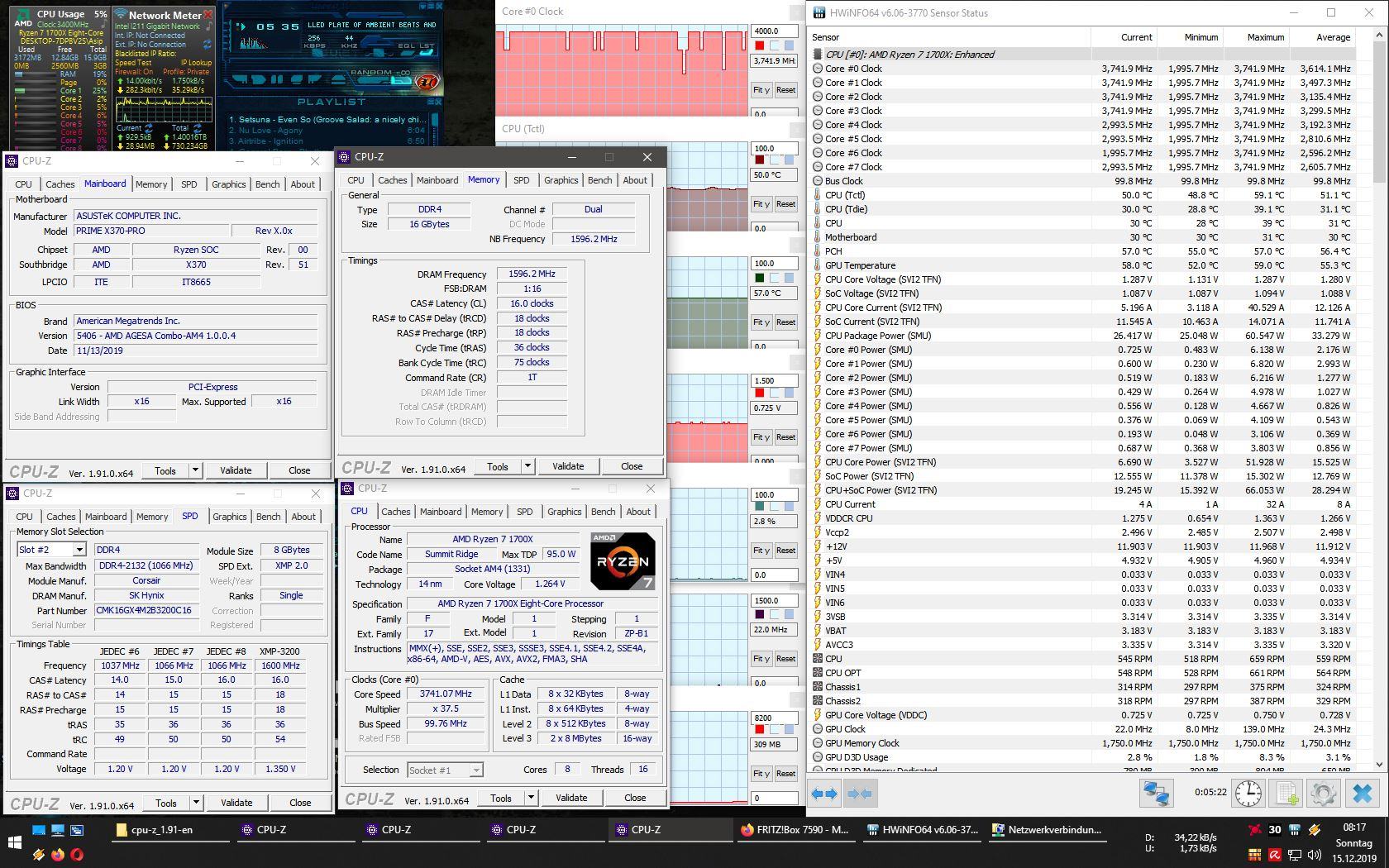The image size is (1389, 868).
Task: Open Caches tab in Mainboard CPU-Z window
Action: point(60,184)
